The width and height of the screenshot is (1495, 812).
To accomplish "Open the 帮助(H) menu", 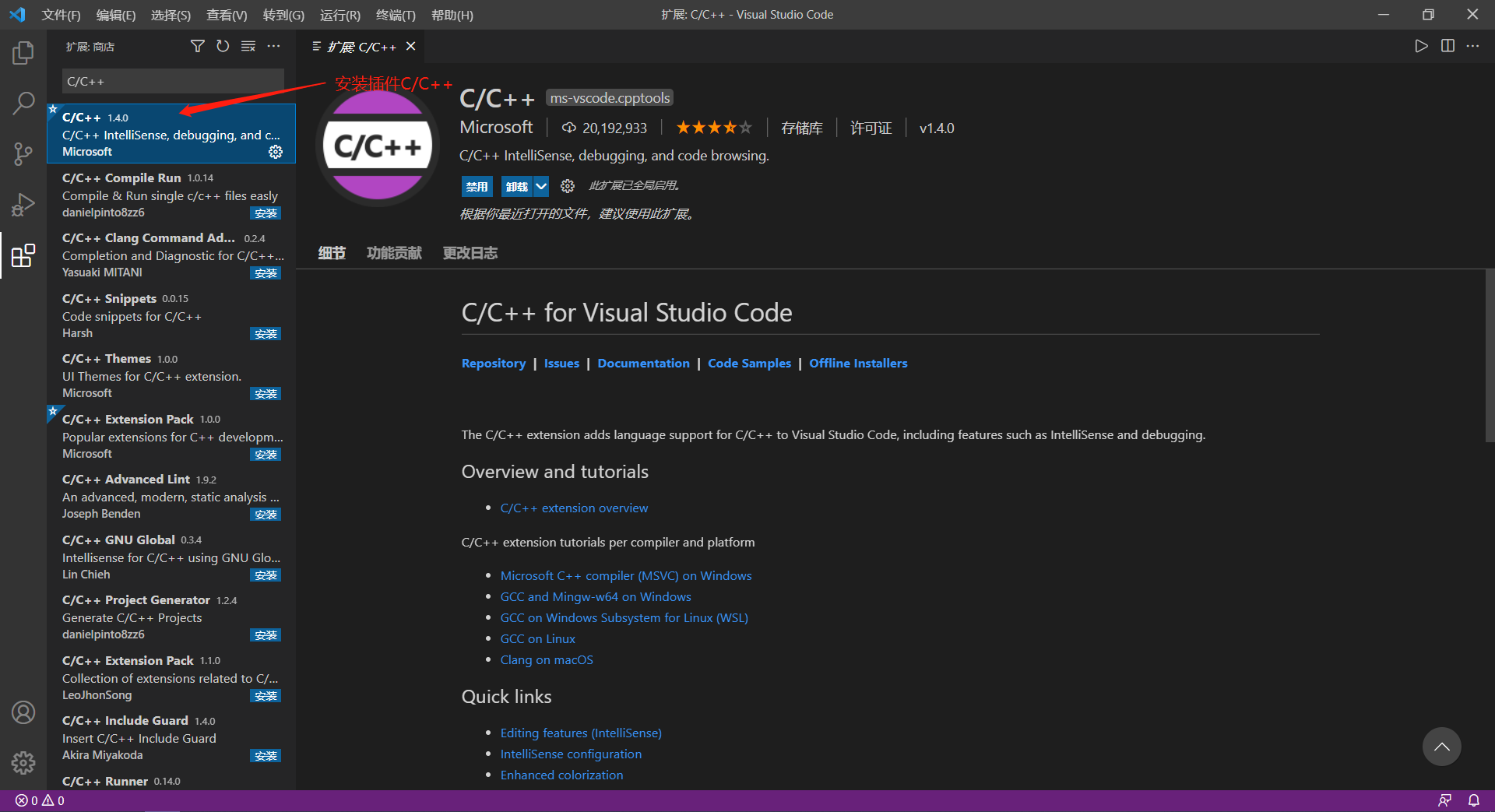I will coord(452,15).
